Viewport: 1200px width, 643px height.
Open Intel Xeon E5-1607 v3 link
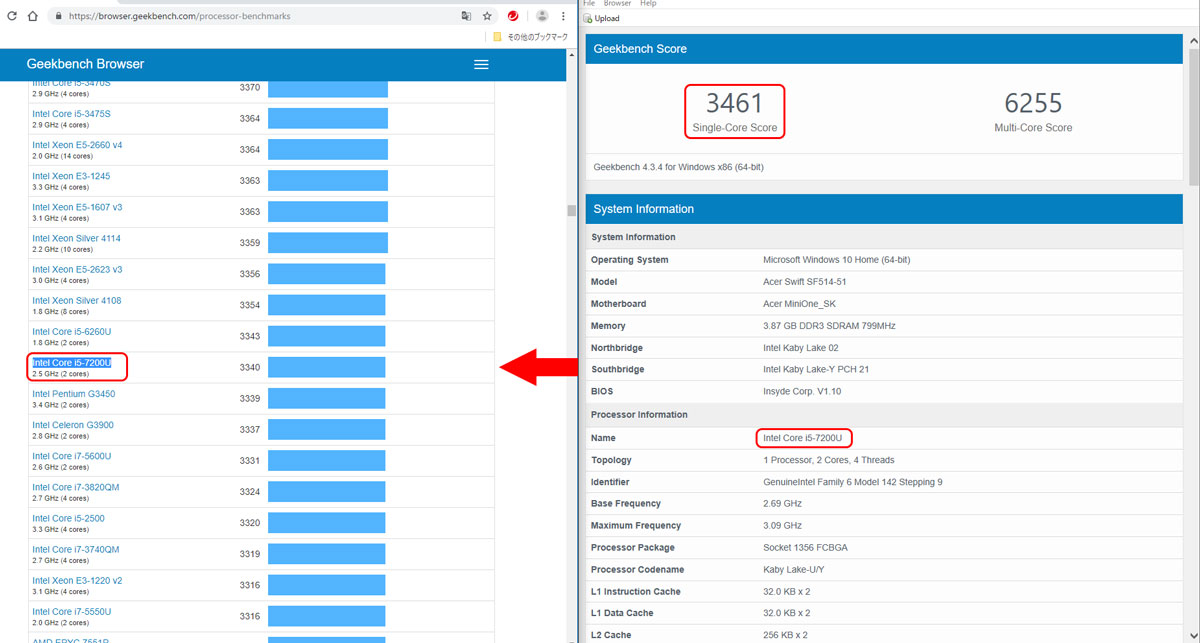click(77, 207)
